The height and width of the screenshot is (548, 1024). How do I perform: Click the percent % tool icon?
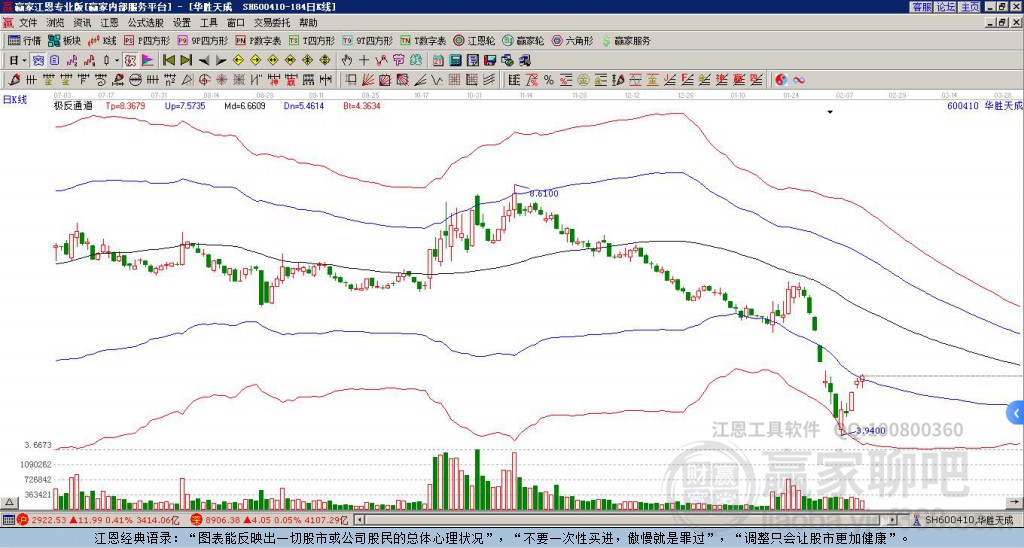[549, 80]
